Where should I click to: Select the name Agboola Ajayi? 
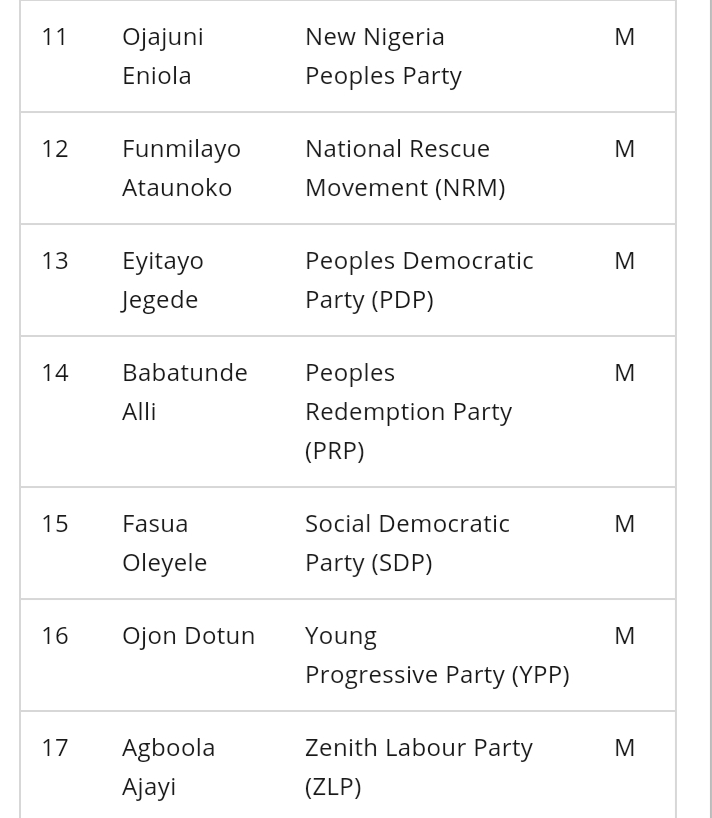(168, 767)
